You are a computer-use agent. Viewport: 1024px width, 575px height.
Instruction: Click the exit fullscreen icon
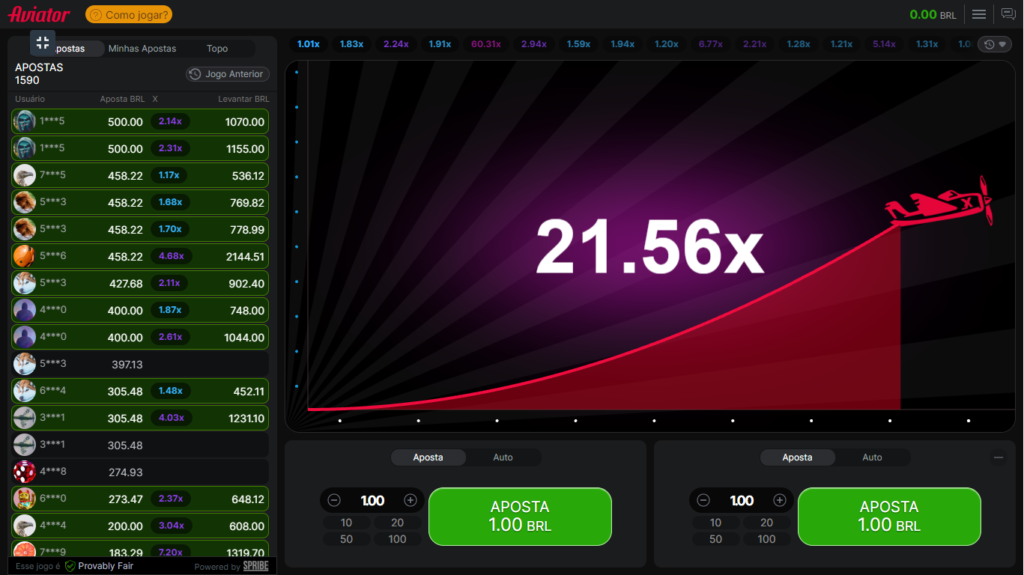42,42
